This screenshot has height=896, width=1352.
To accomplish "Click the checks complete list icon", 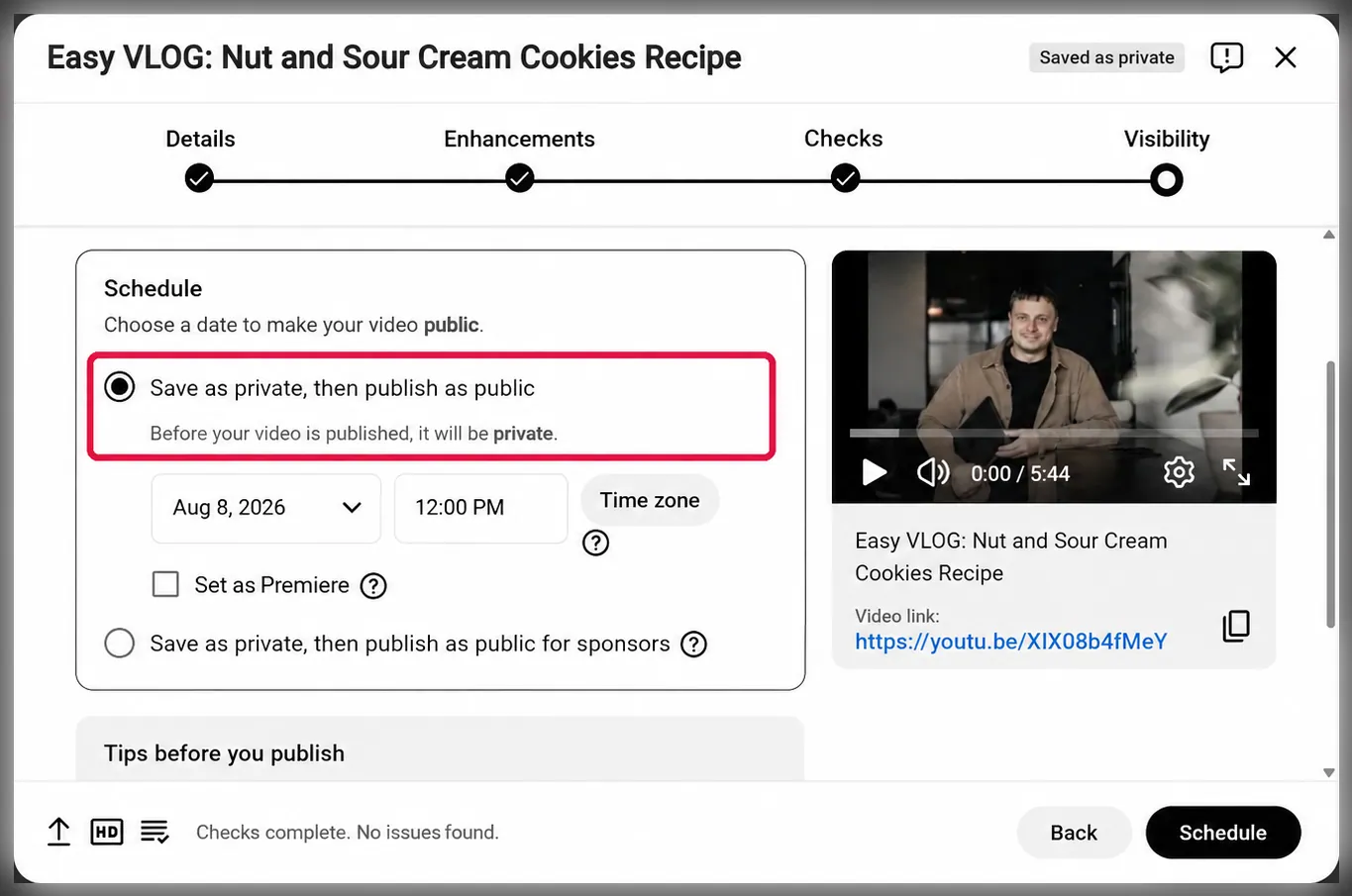I will coord(155,832).
